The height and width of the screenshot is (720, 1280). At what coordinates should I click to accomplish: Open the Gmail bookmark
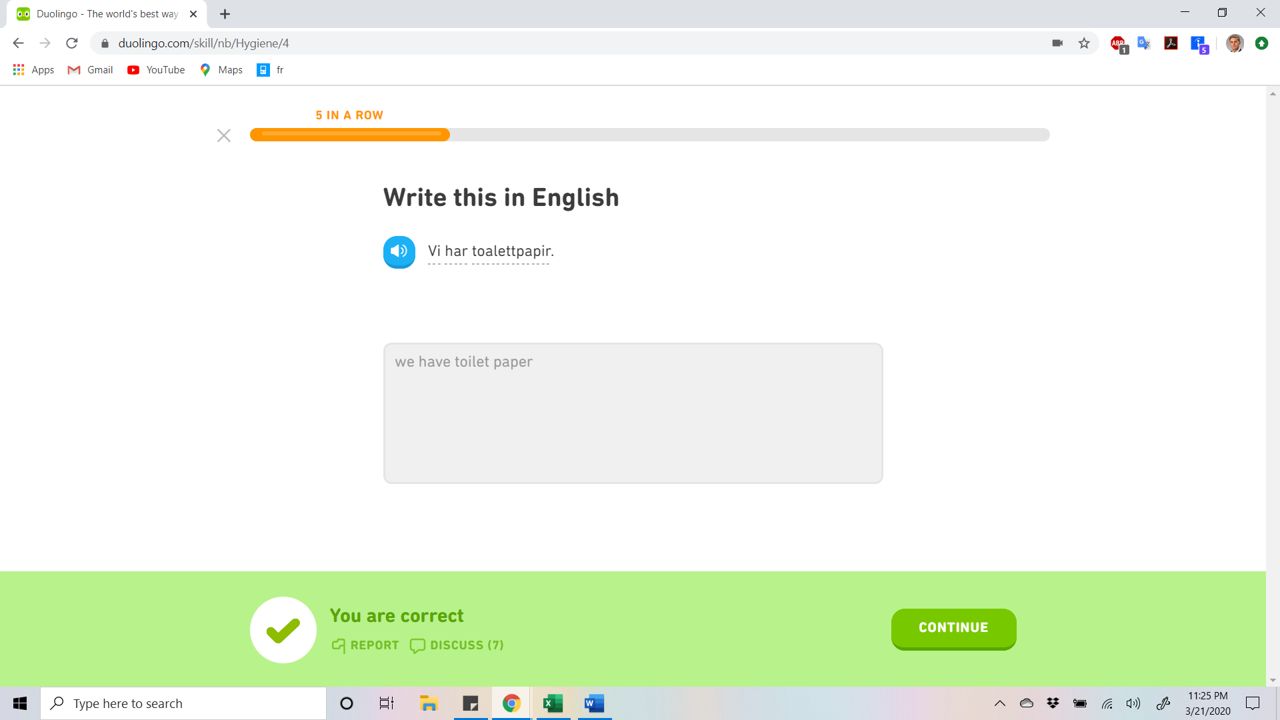point(90,70)
